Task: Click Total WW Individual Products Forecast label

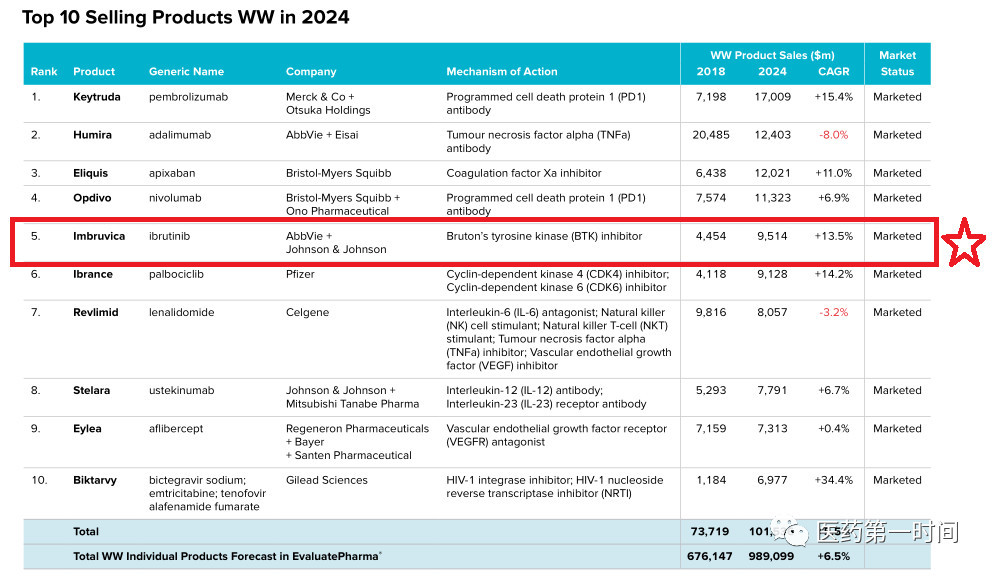Action: coord(227,556)
